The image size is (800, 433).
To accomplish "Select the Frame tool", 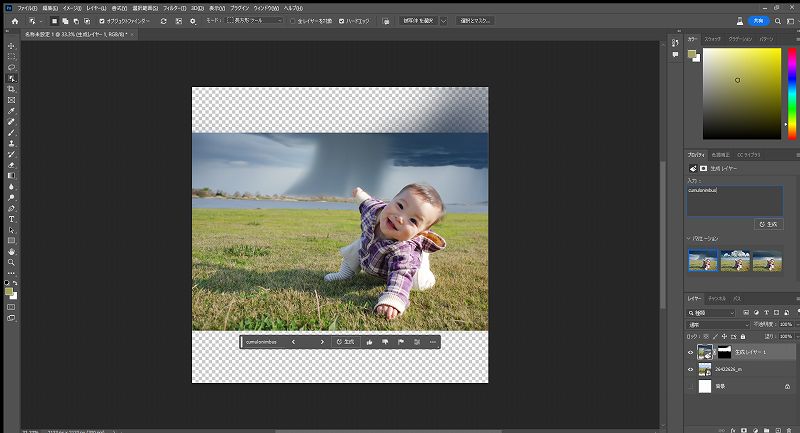I will pyautogui.click(x=11, y=100).
